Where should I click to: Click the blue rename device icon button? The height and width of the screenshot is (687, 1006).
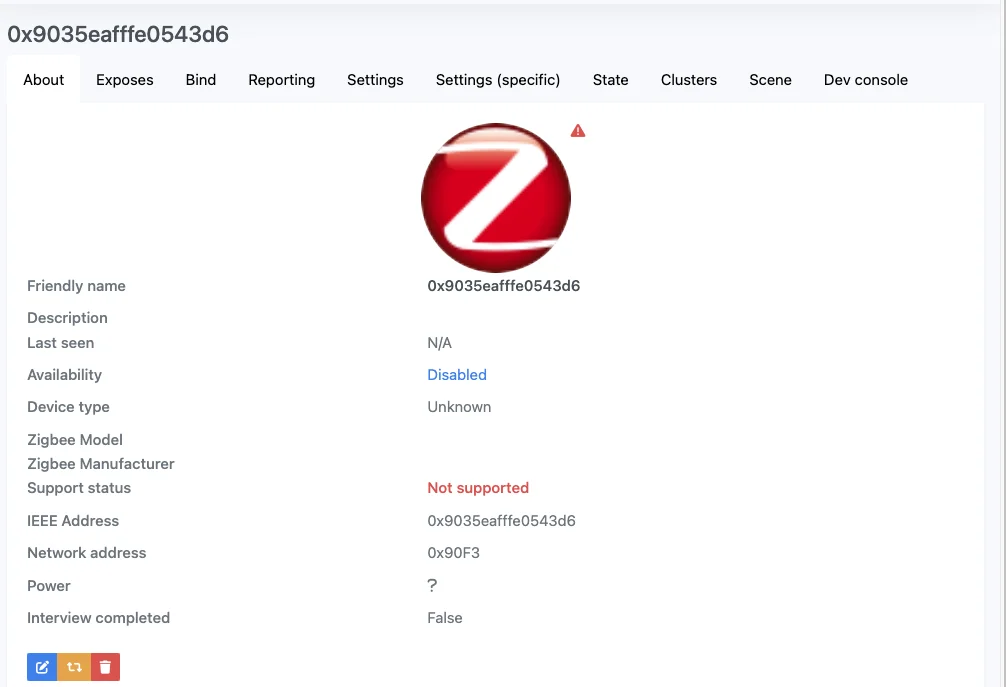pyautogui.click(x=42, y=667)
